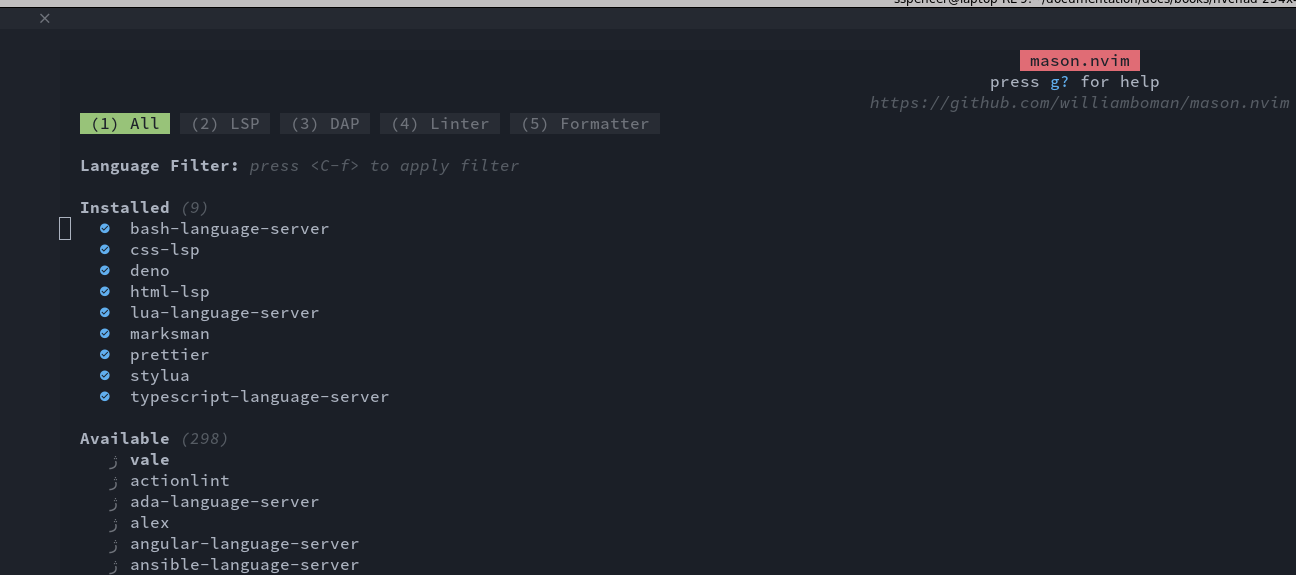Expand the angular-language-server package details
1296x575 pixels.
click(x=244, y=544)
